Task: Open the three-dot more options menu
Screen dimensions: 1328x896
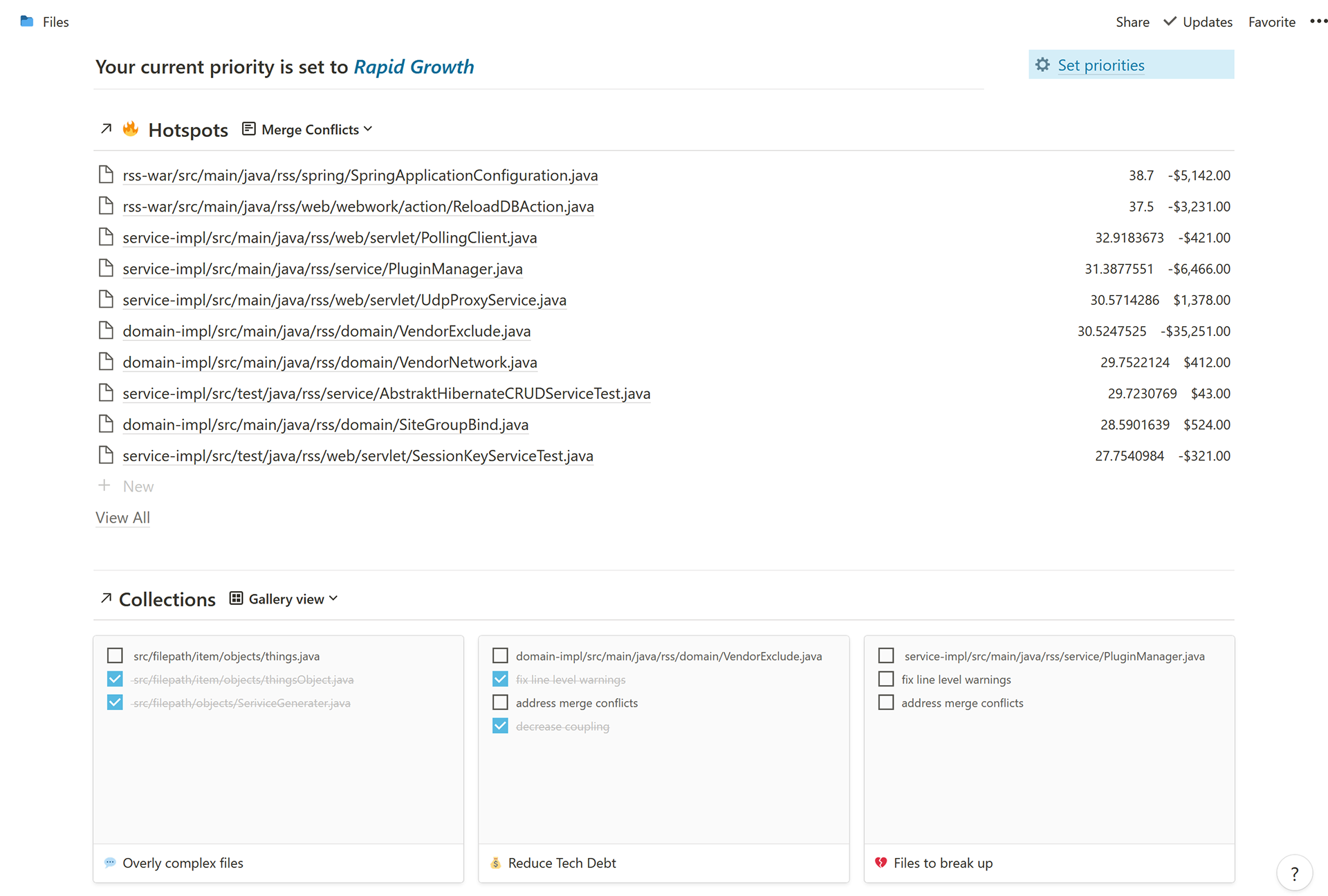Action: 1318,21
